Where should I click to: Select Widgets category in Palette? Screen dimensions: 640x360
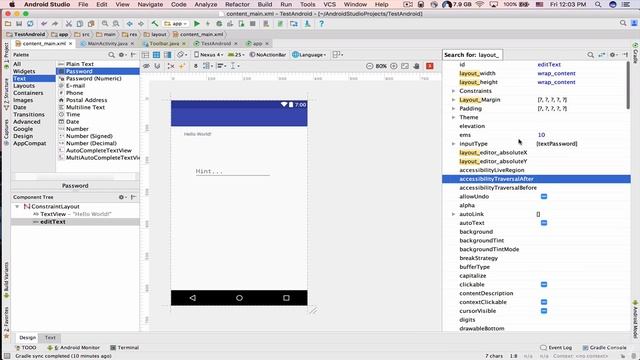click(x=24, y=71)
